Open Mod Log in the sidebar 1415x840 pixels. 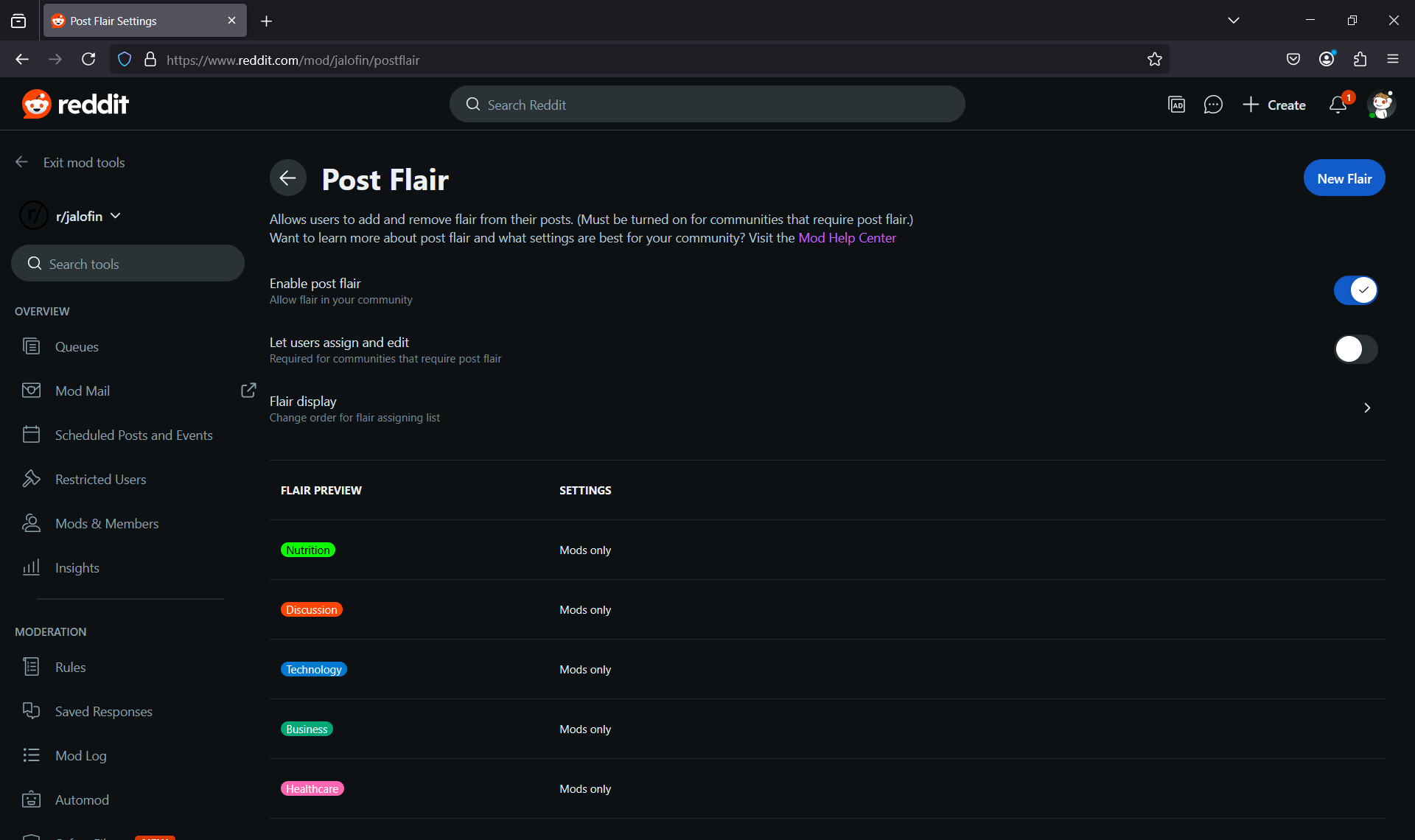pos(81,755)
